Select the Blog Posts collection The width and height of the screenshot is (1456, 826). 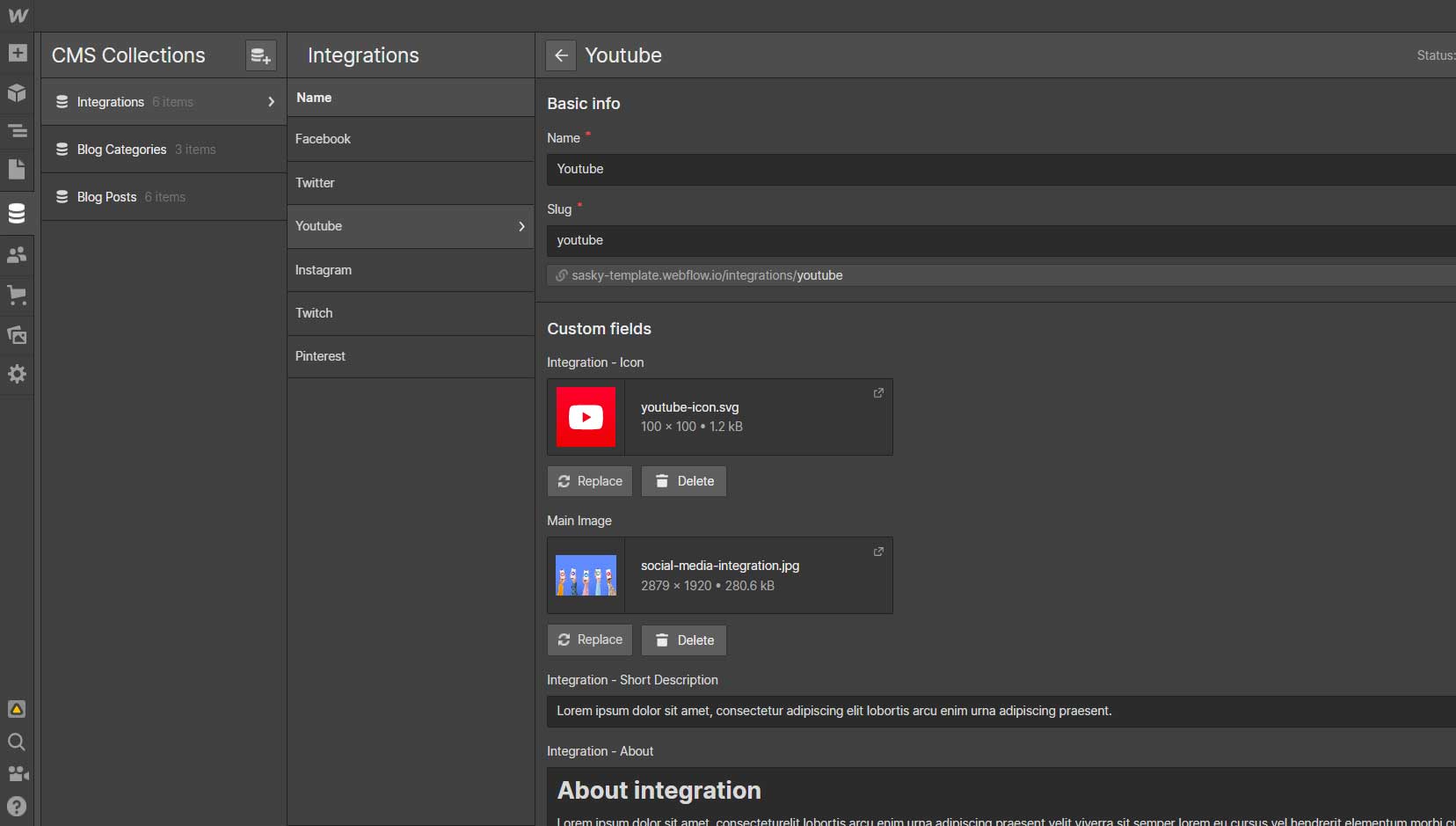coord(106,196)
